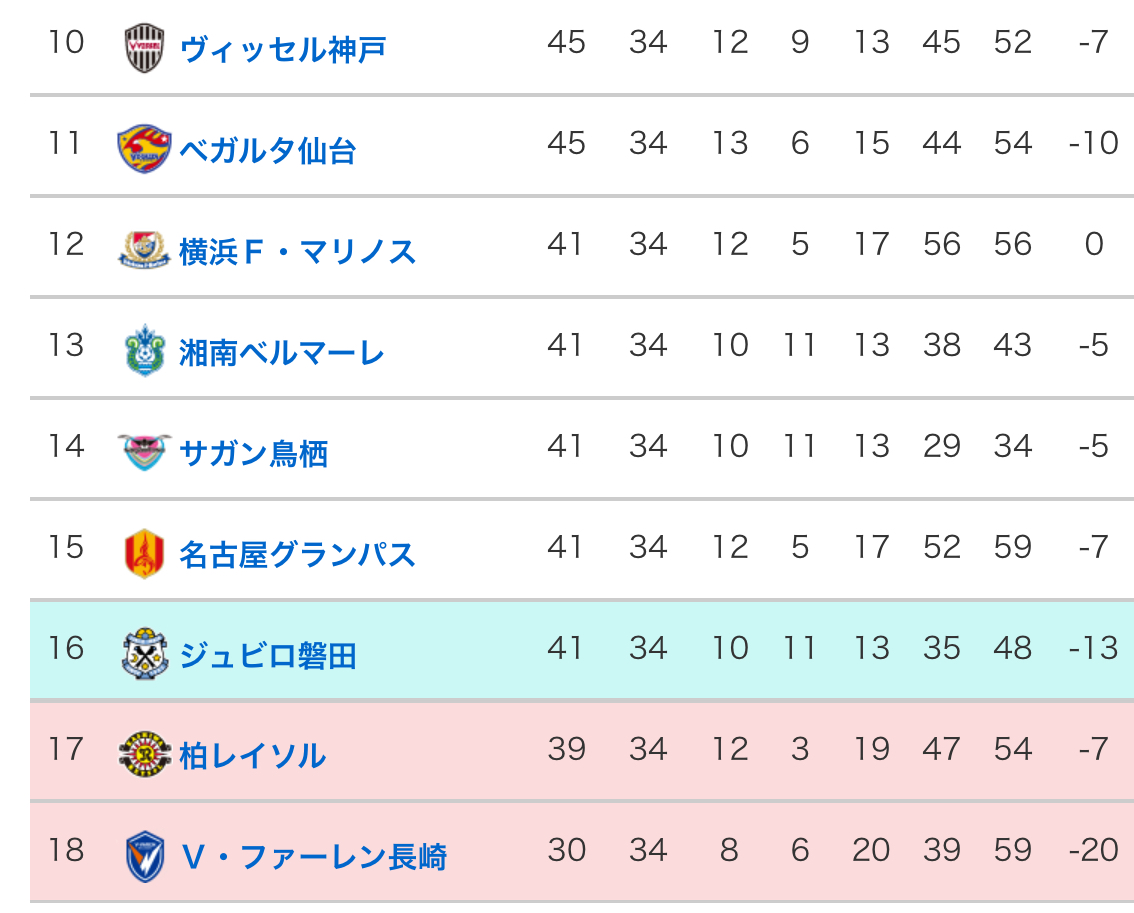Viewport: 1134px width, 913px height.
Task: Click the Kashiwa Reysol club crest
Action: coord(144,754)
